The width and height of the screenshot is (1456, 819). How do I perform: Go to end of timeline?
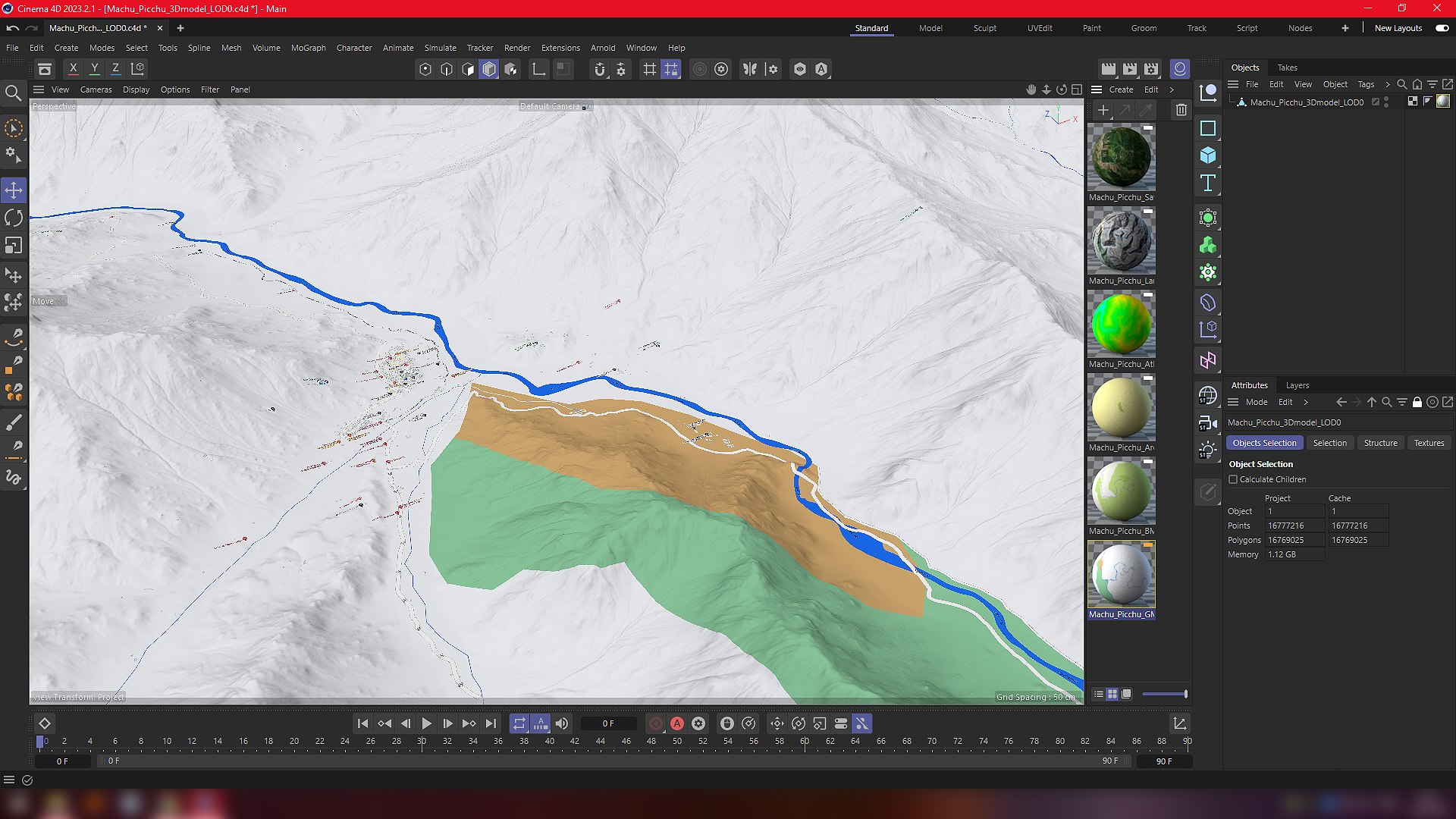coord(491,723)
